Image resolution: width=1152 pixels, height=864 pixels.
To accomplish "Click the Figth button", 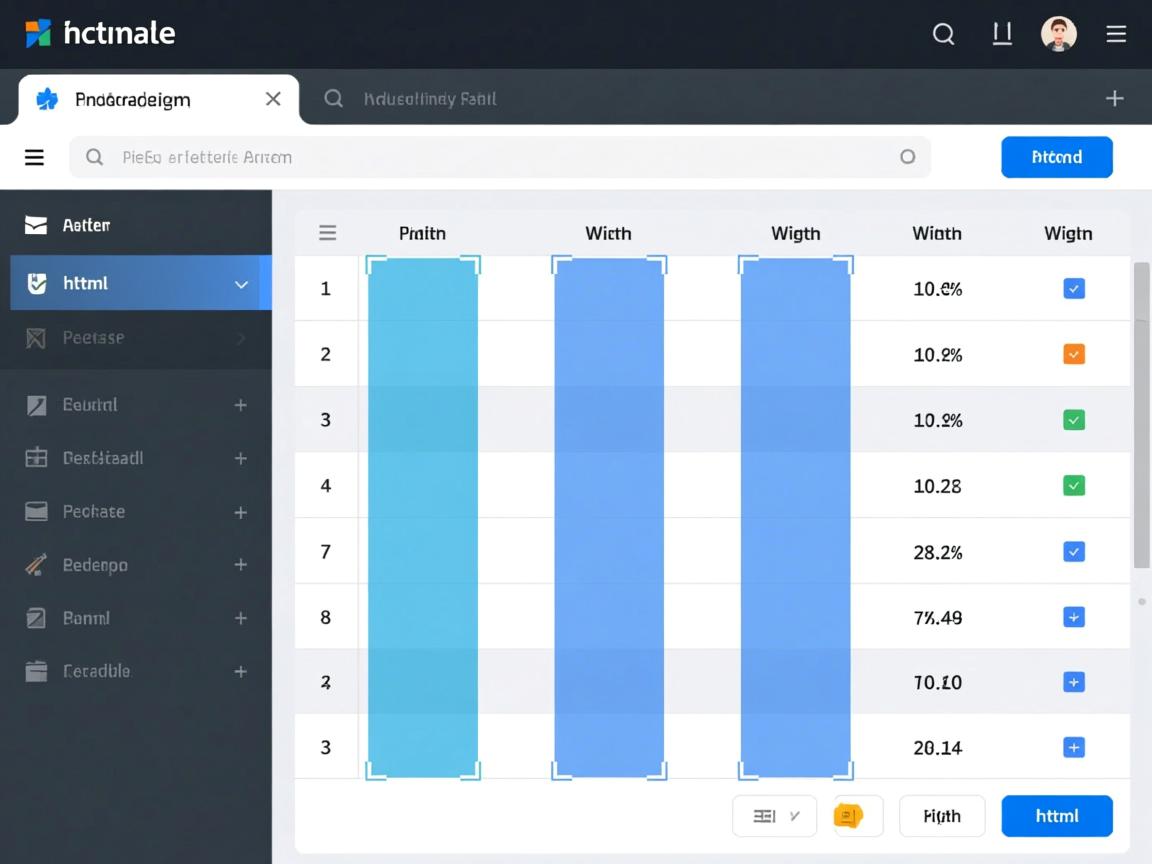I will 941,816.
